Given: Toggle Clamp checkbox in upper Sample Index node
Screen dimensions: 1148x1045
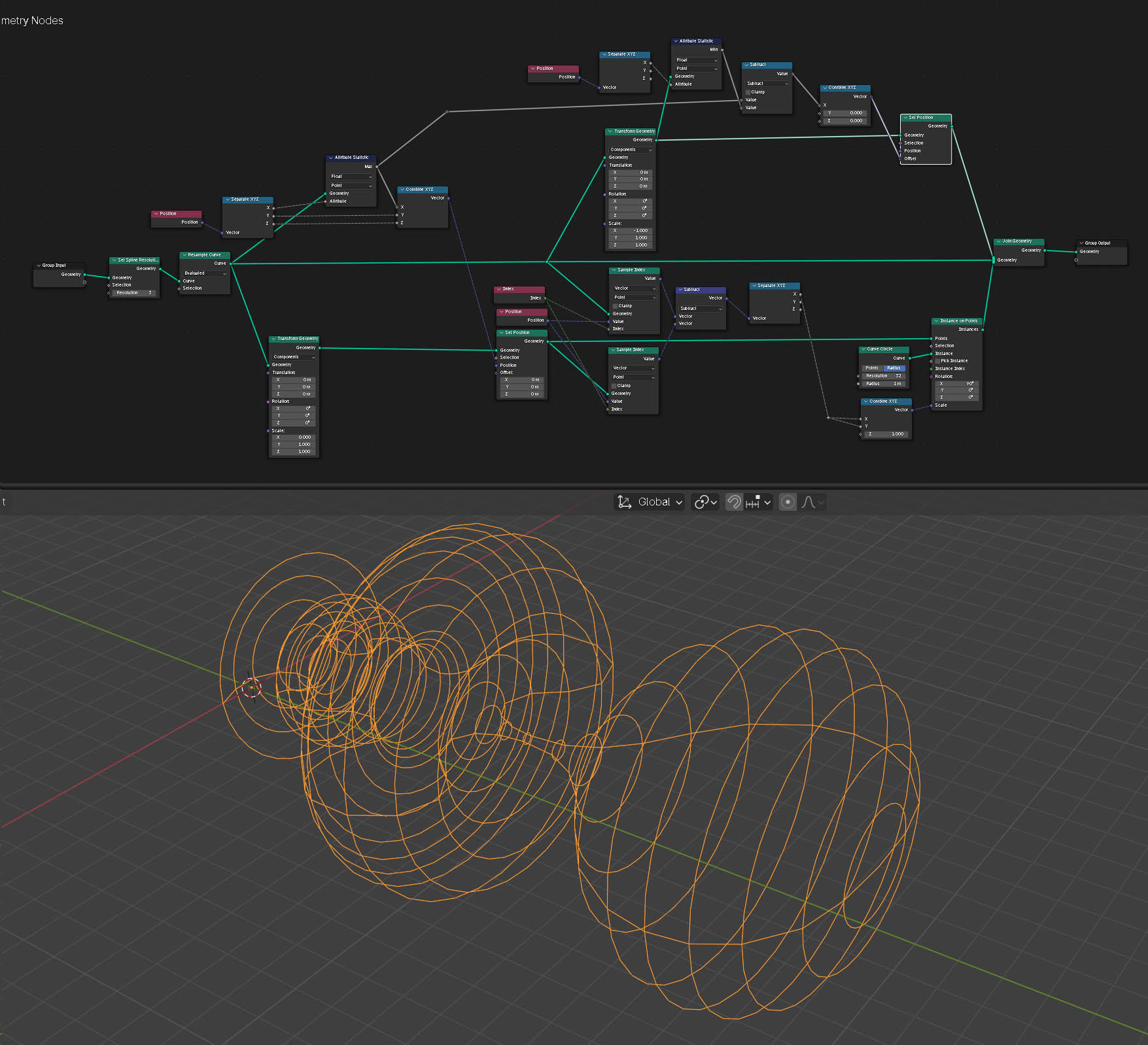Looking at the screenshot, I should (x=616, y=306).
